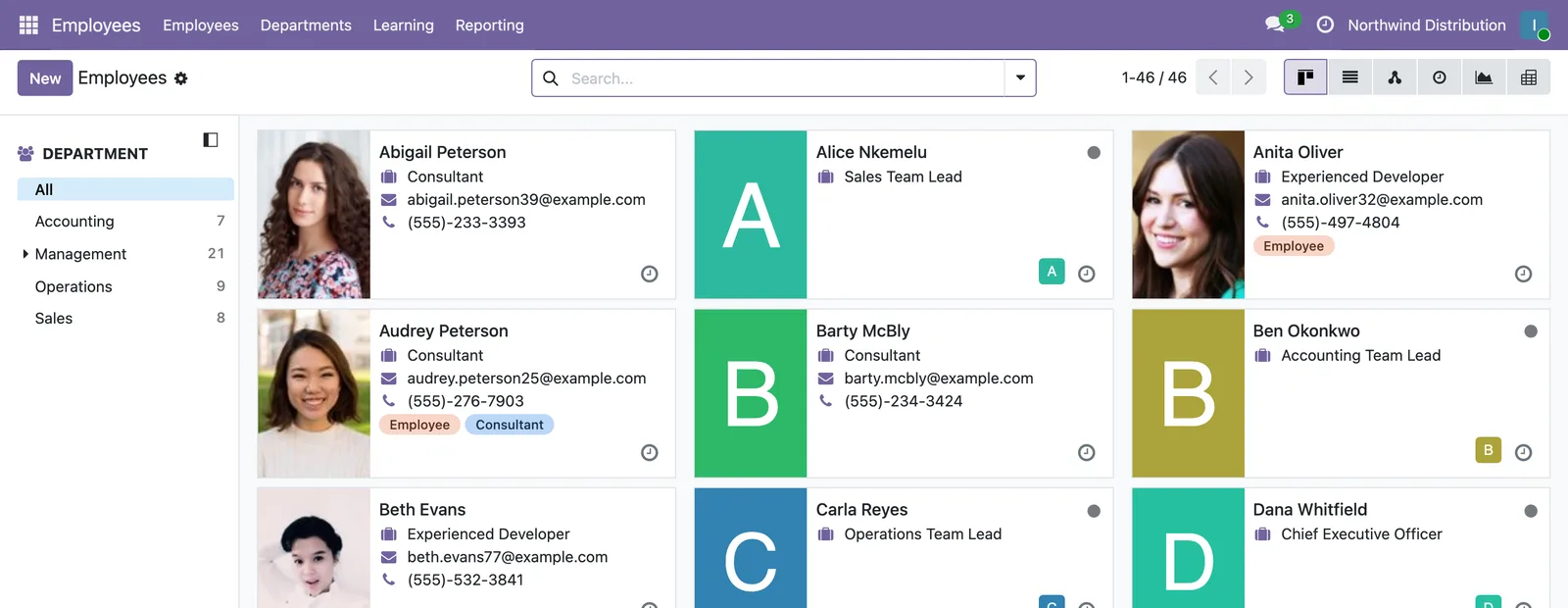The width and height of the screenshot is (1568, 608).
Task: Click email abigail.peterson39@example.com
Action: coord(526,199)
